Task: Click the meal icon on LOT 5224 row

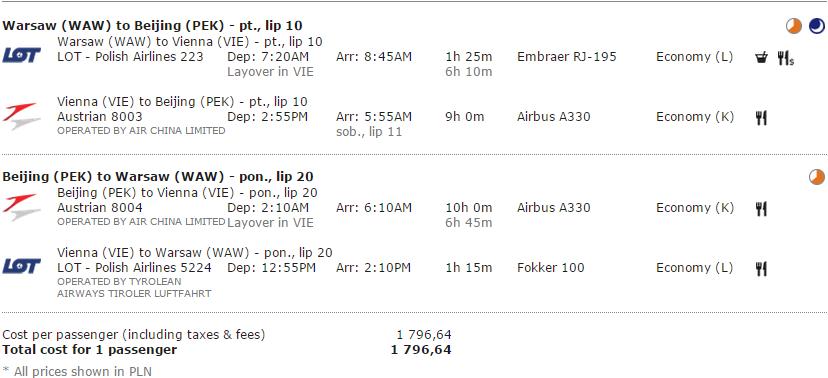Action: (761, 269)
